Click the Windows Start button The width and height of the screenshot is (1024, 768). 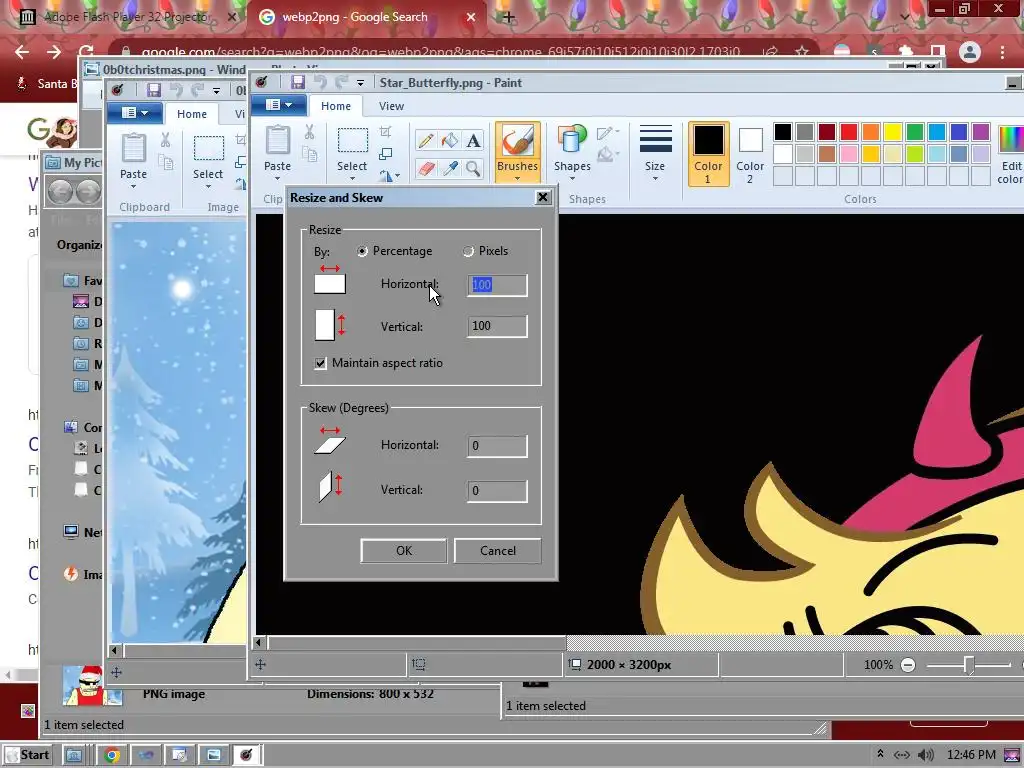27,755
